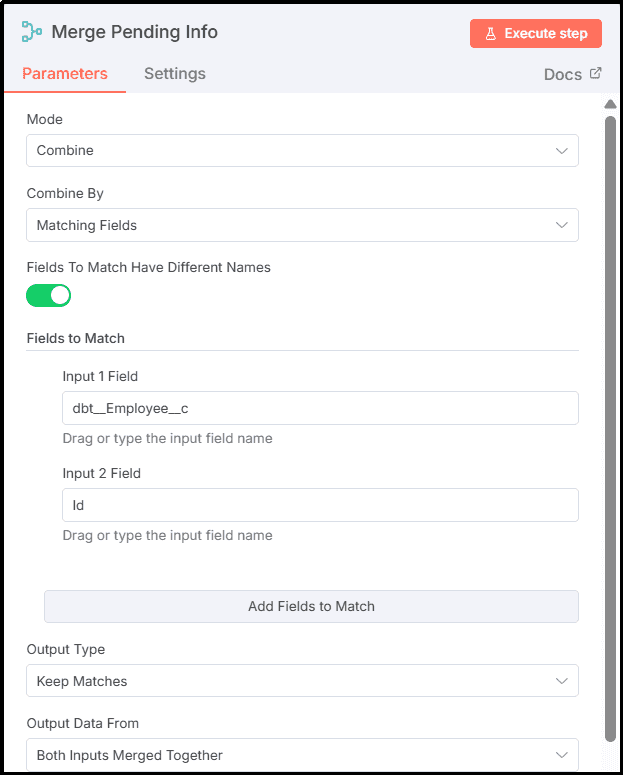This screenshot has width=623, height=775.
Task: Click the flask icon on Execute step
Action: tap(491, 34)
